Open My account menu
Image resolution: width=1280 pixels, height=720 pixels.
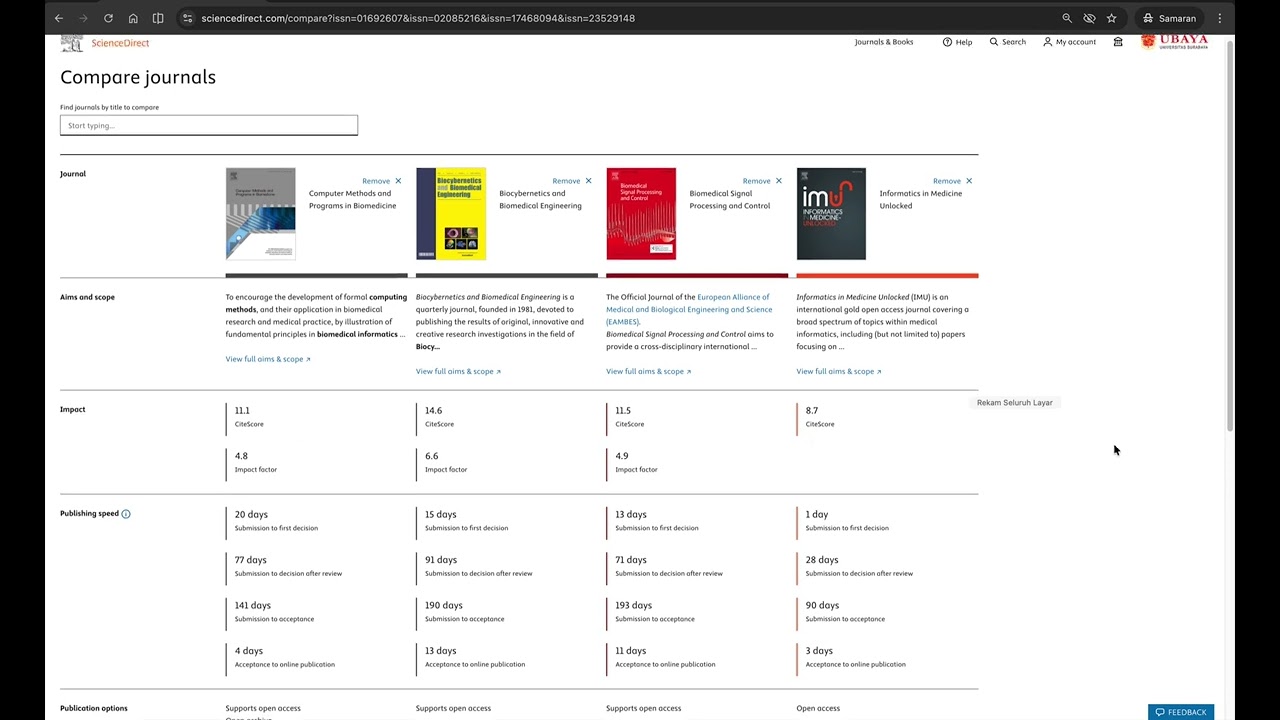1069,42
